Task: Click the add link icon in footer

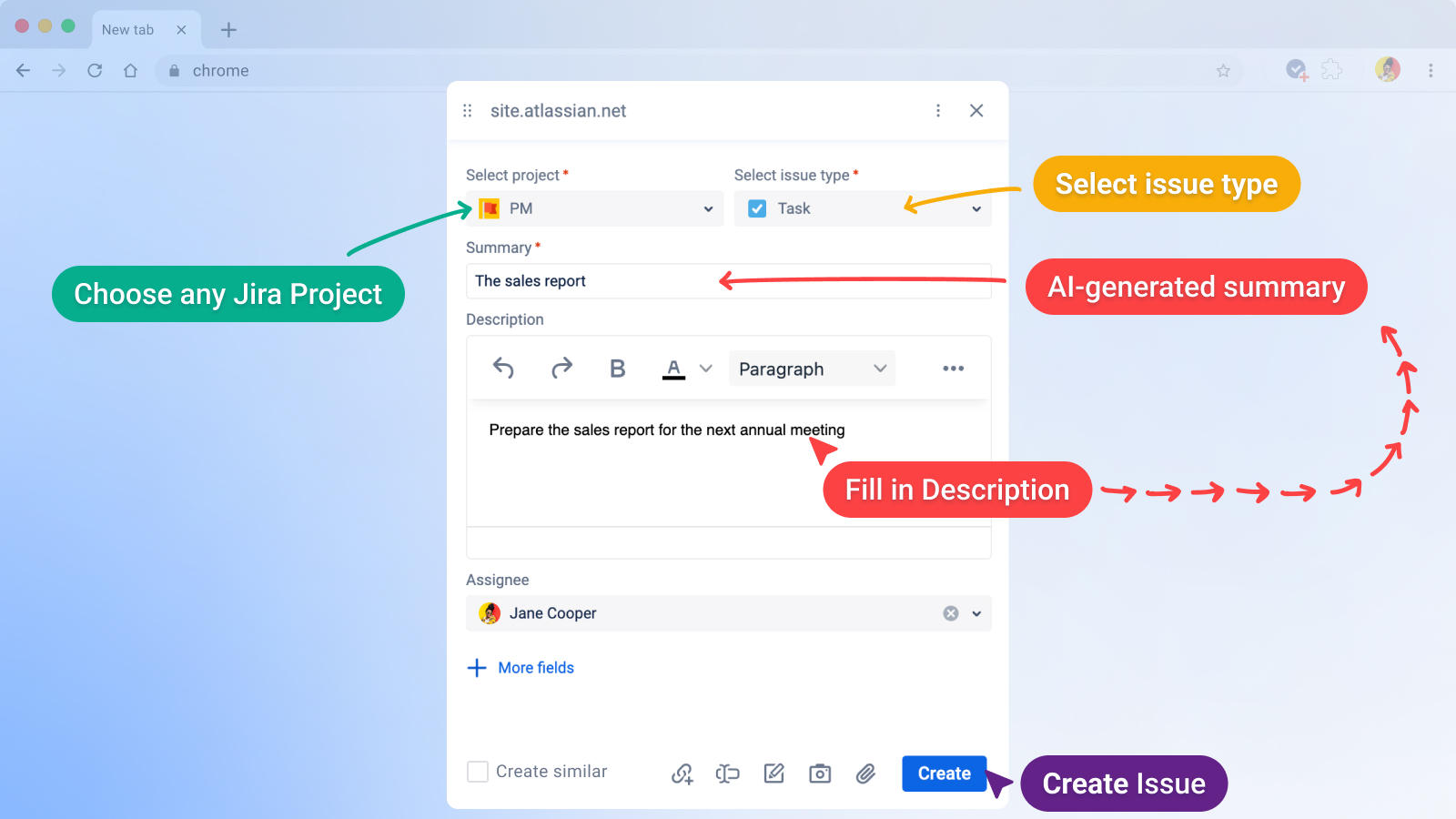Action: click(x=682, y=773)
